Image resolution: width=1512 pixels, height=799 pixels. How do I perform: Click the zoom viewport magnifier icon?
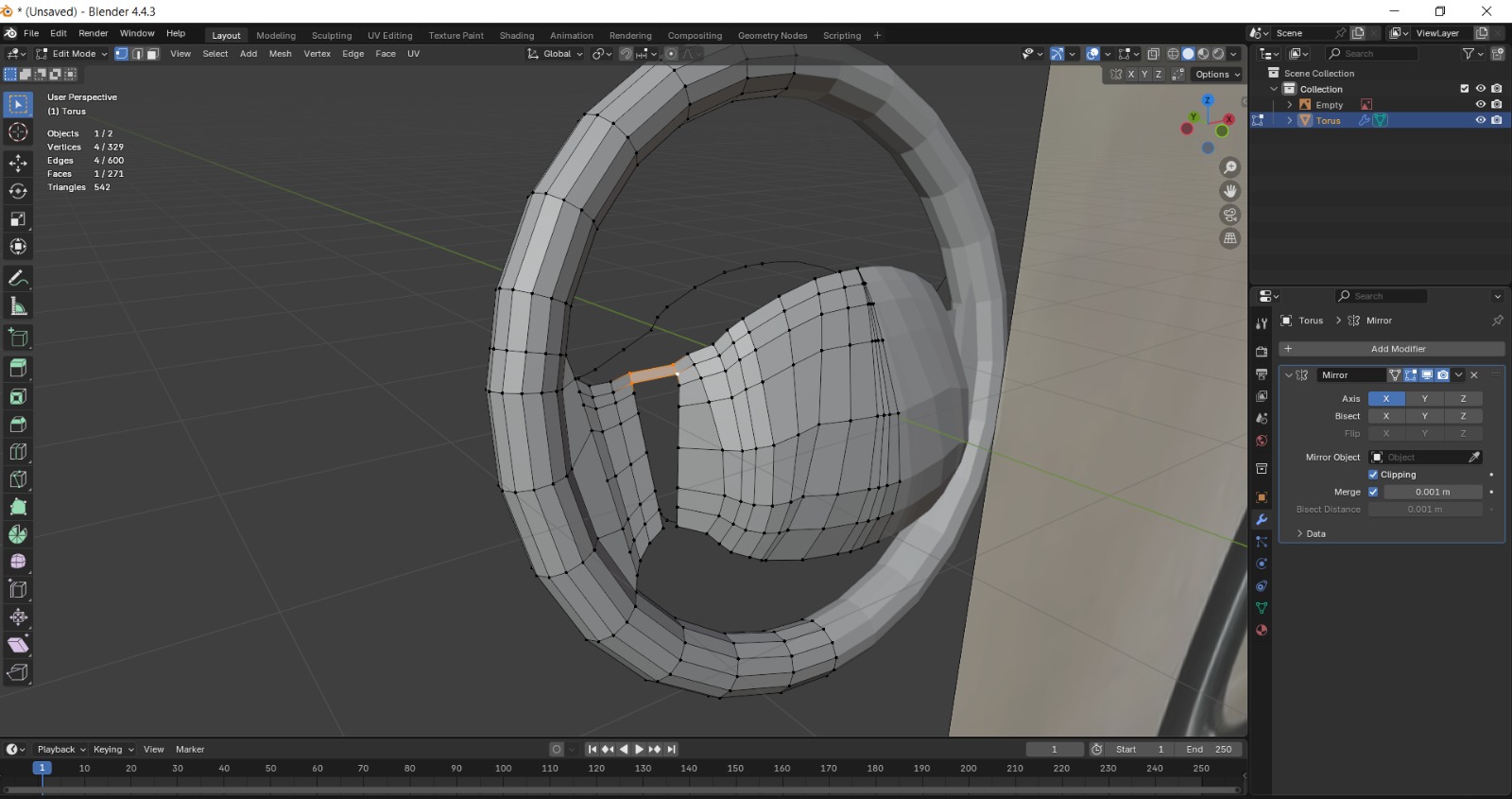click(x=1229, y=167)
